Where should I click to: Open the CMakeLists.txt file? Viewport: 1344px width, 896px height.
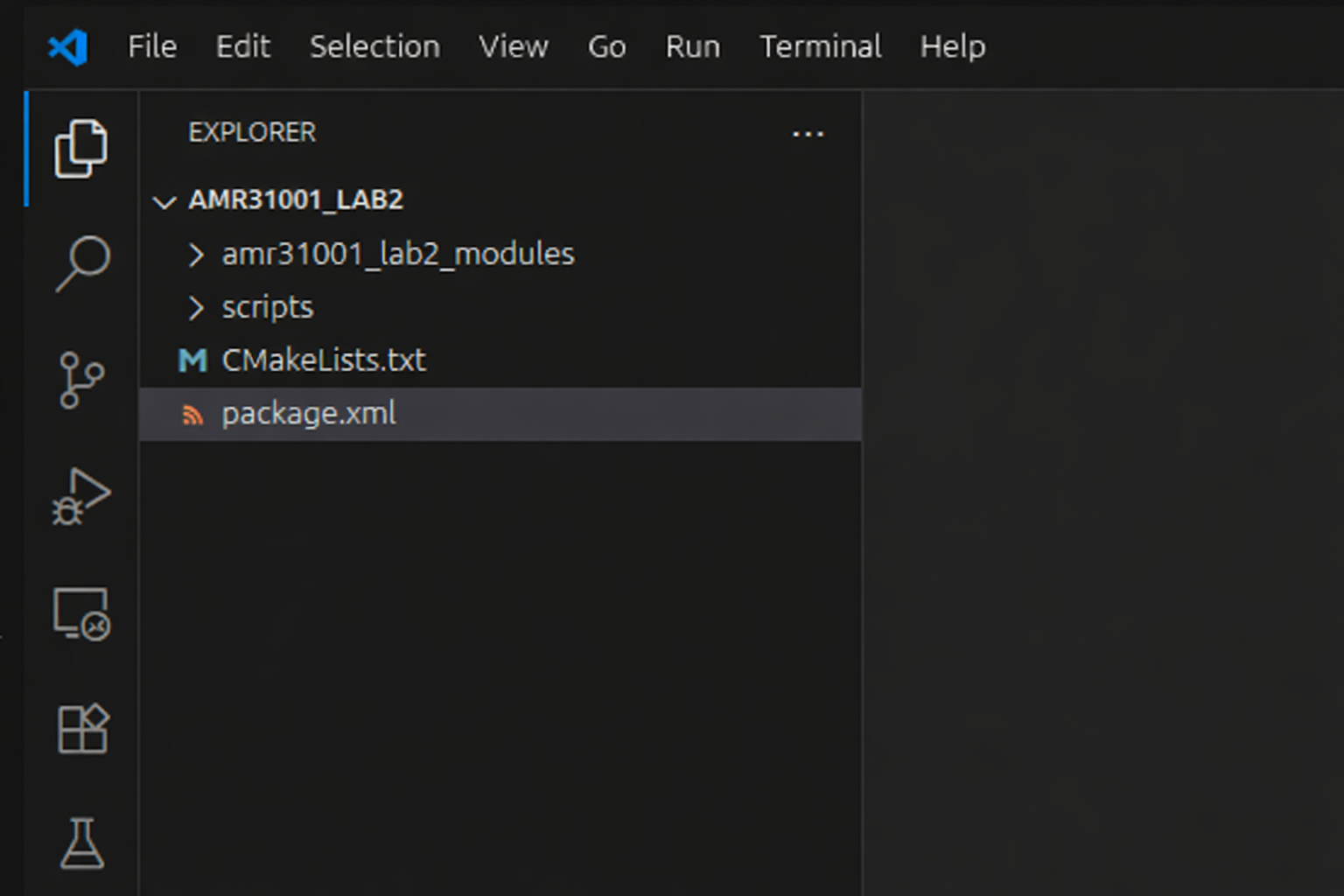(x=323, y=360)
